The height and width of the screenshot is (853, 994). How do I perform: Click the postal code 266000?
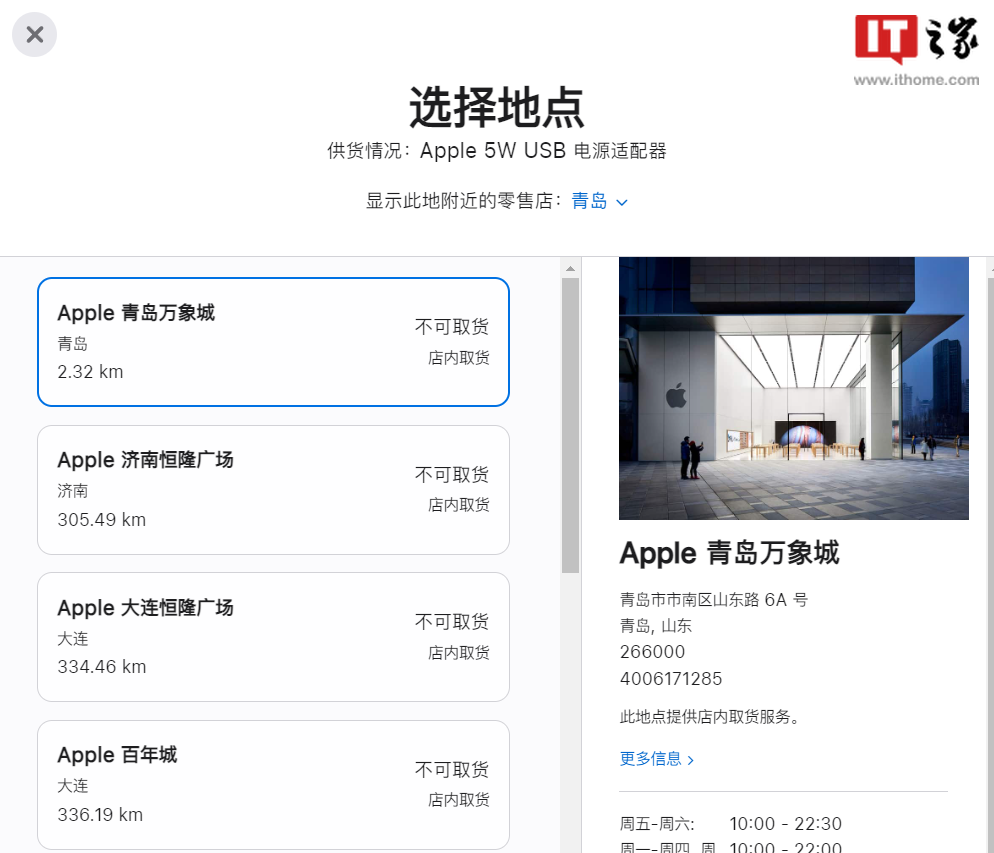[652, 652]
